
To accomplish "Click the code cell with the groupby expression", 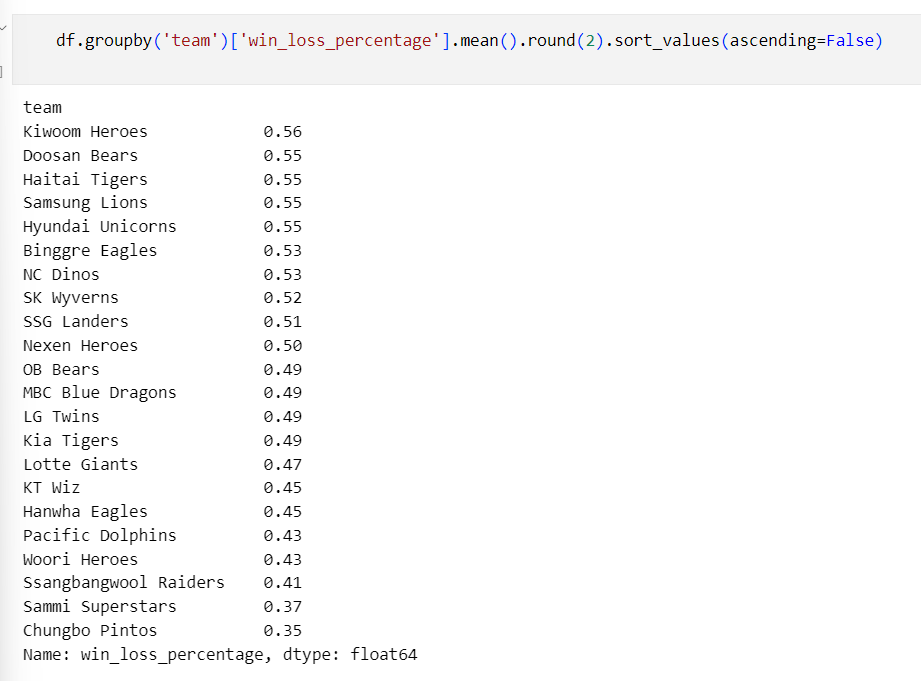I will click(466, 49).
